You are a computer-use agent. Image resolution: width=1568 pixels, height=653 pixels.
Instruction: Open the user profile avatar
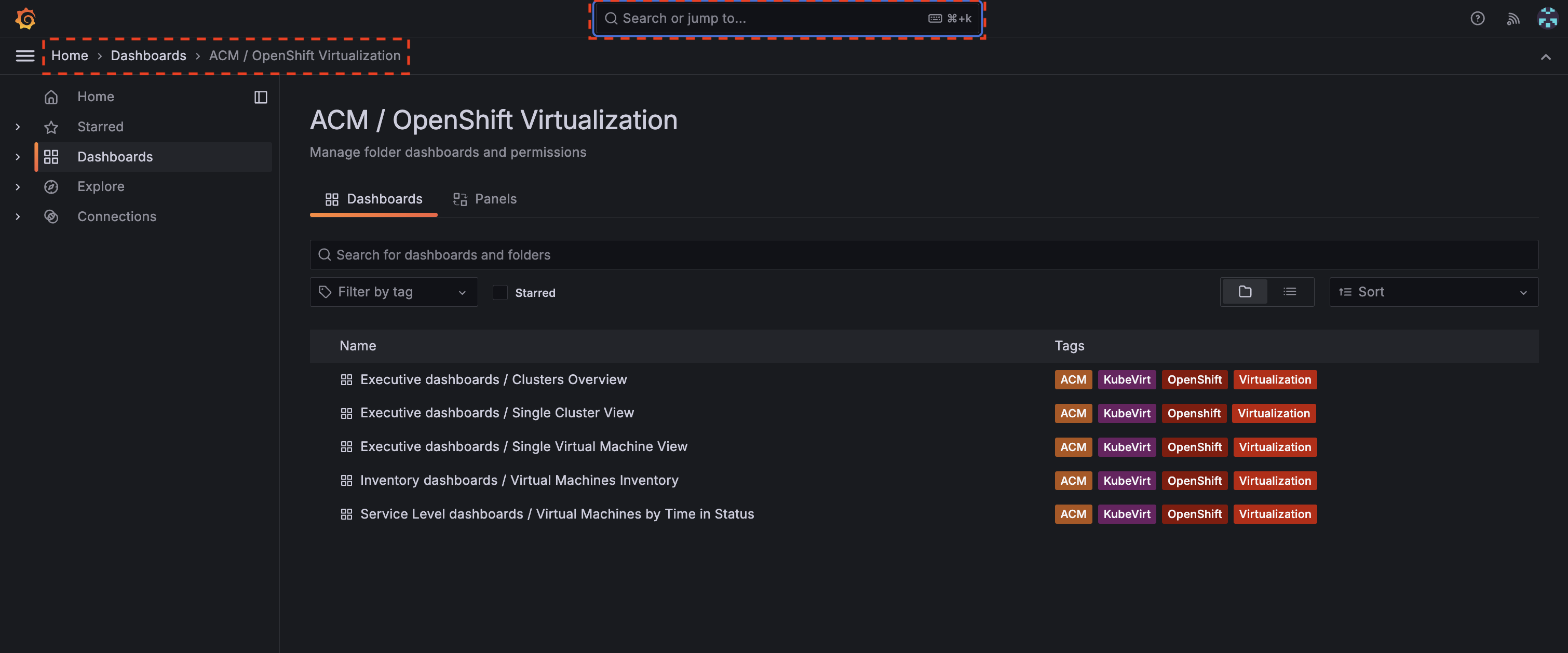tap(1547, 18)
